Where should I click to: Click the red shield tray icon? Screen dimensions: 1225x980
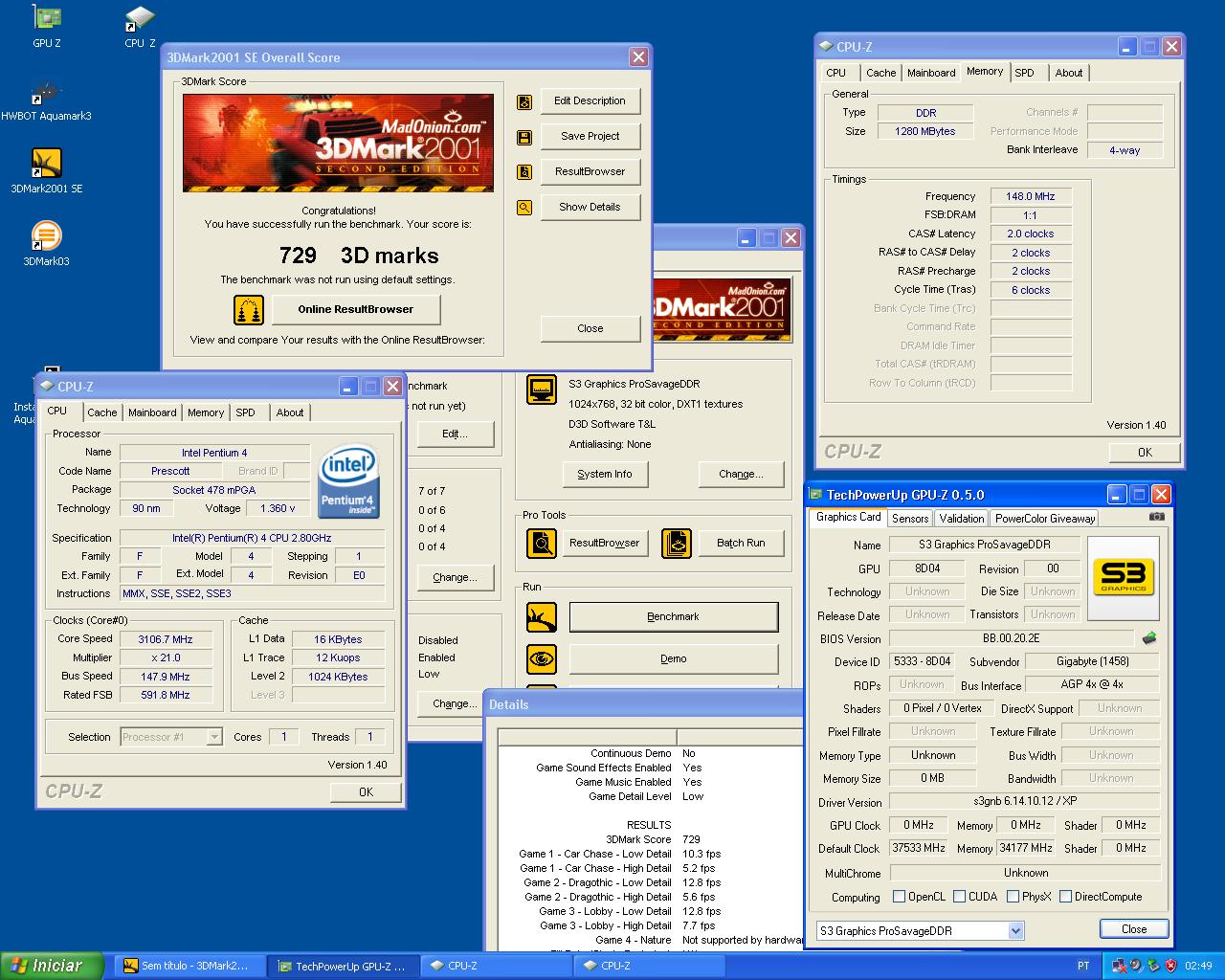1169,966
